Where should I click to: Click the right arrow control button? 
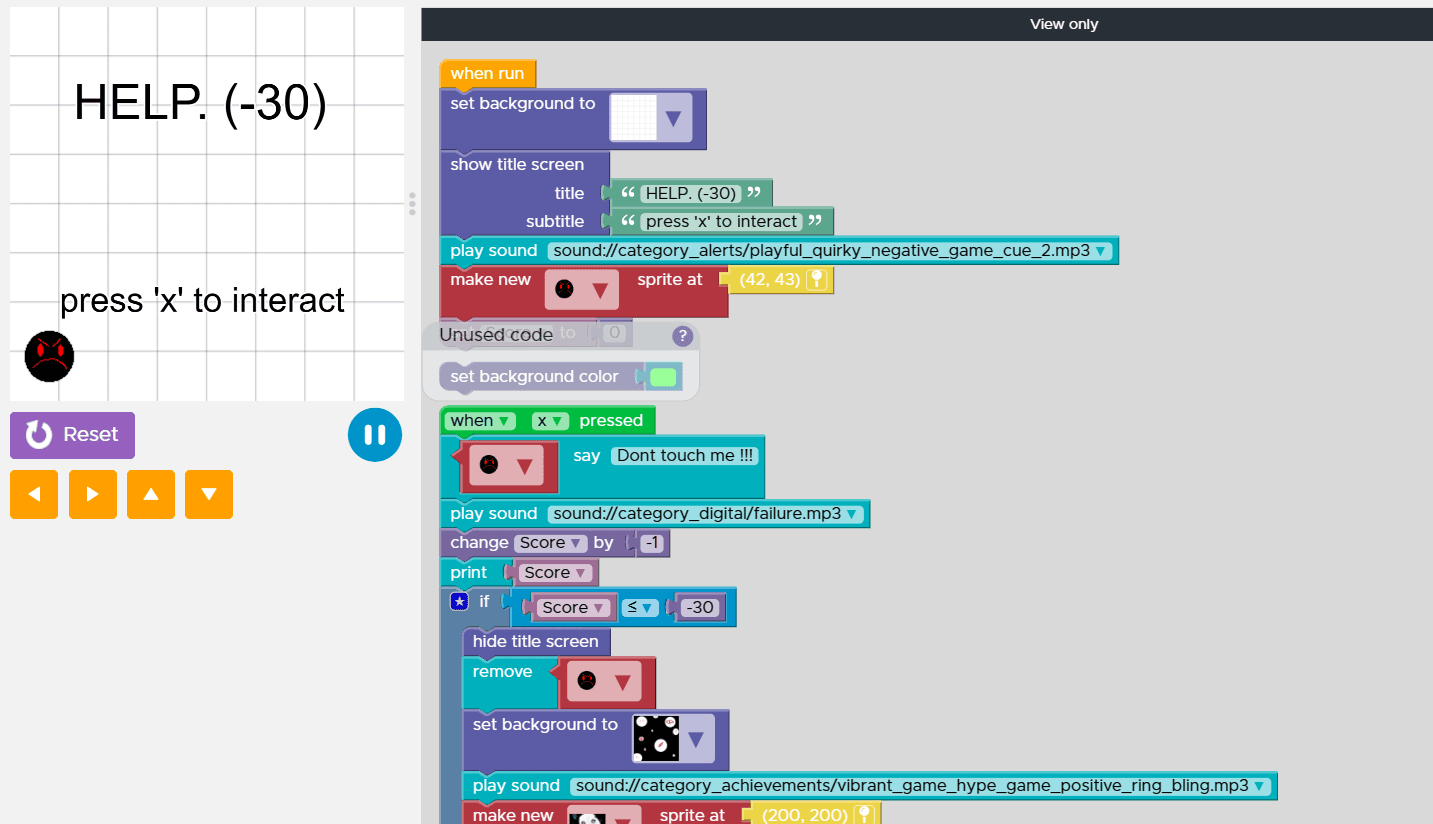click(93, 494)
